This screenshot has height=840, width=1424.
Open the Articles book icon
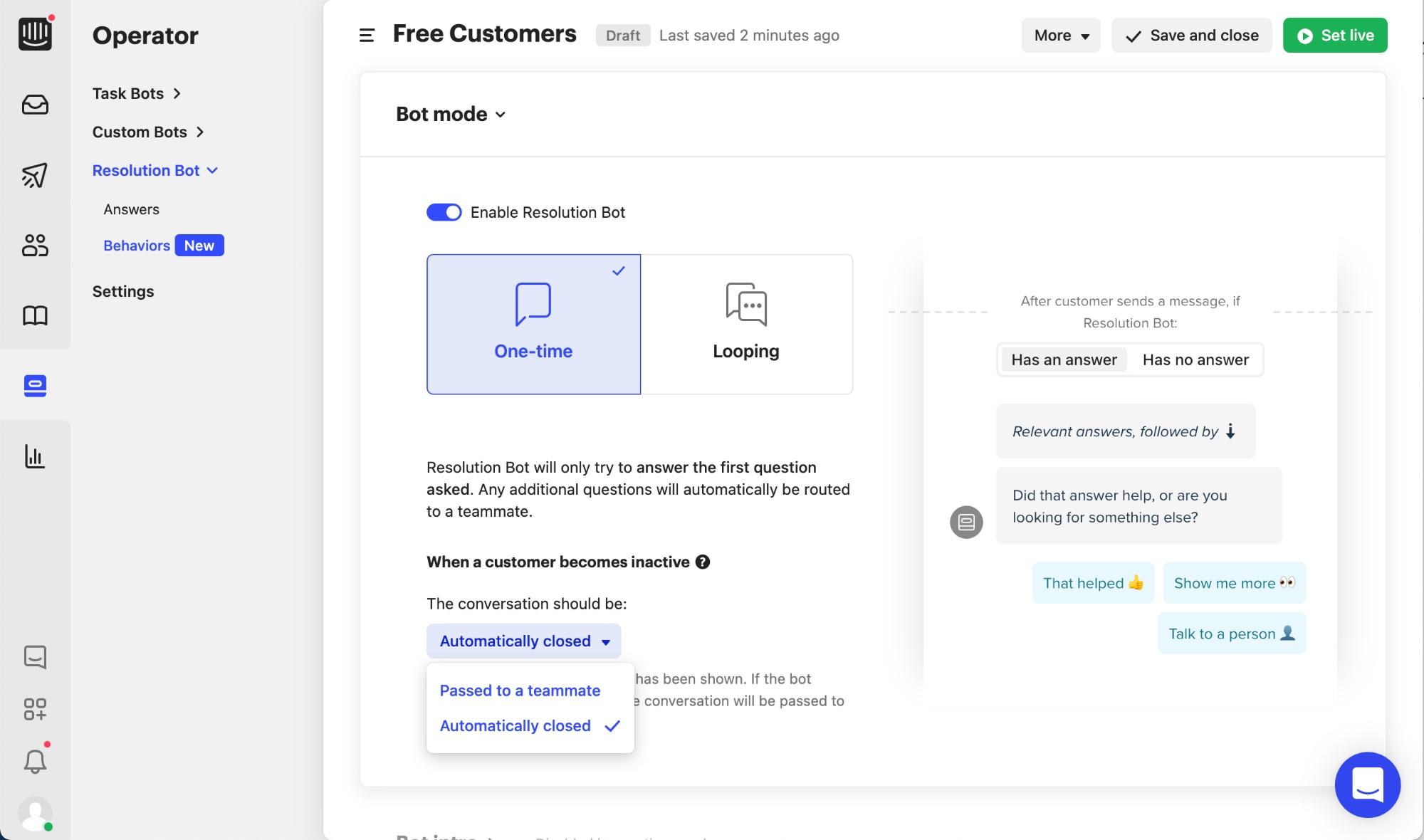click(x=35, y=315)
